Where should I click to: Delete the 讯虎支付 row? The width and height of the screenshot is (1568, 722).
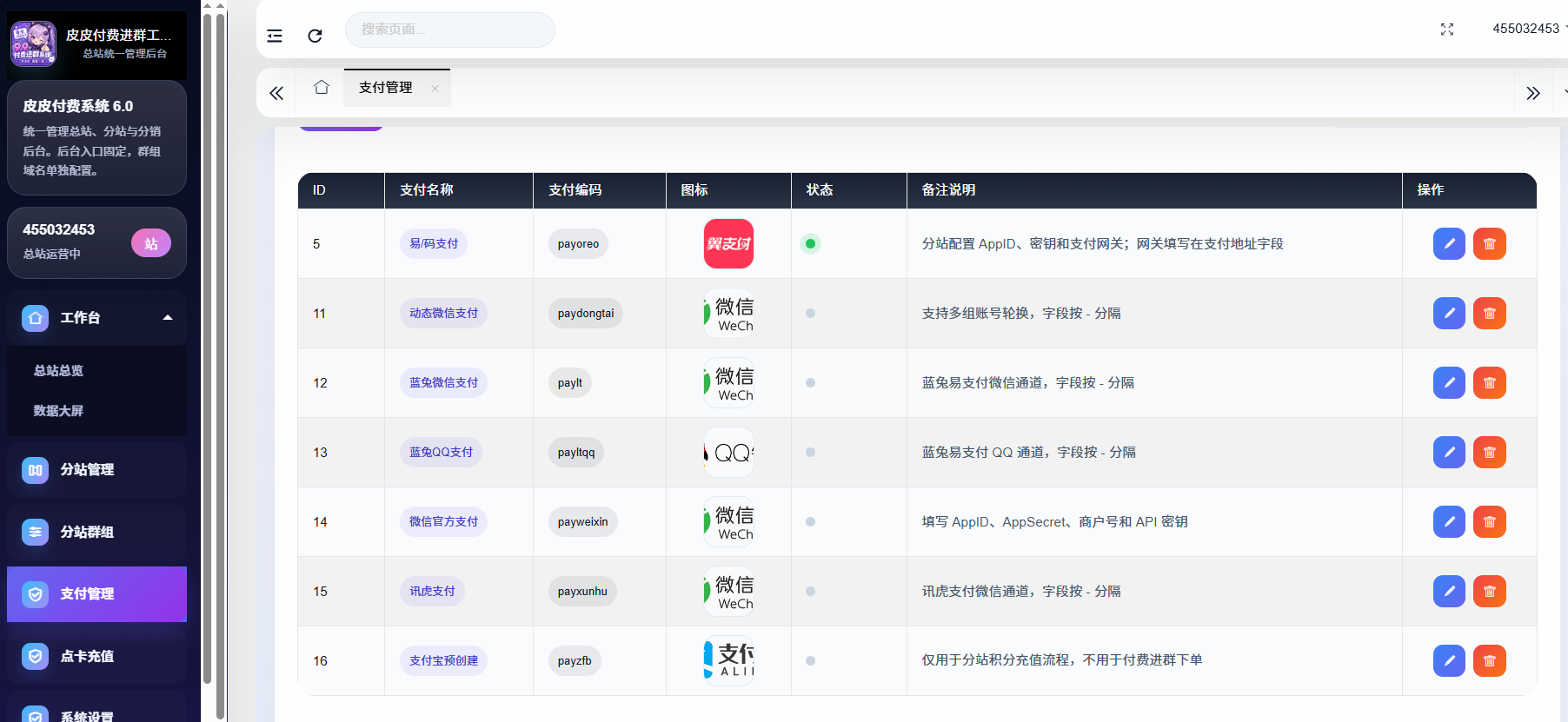(x=1490, y=592)
